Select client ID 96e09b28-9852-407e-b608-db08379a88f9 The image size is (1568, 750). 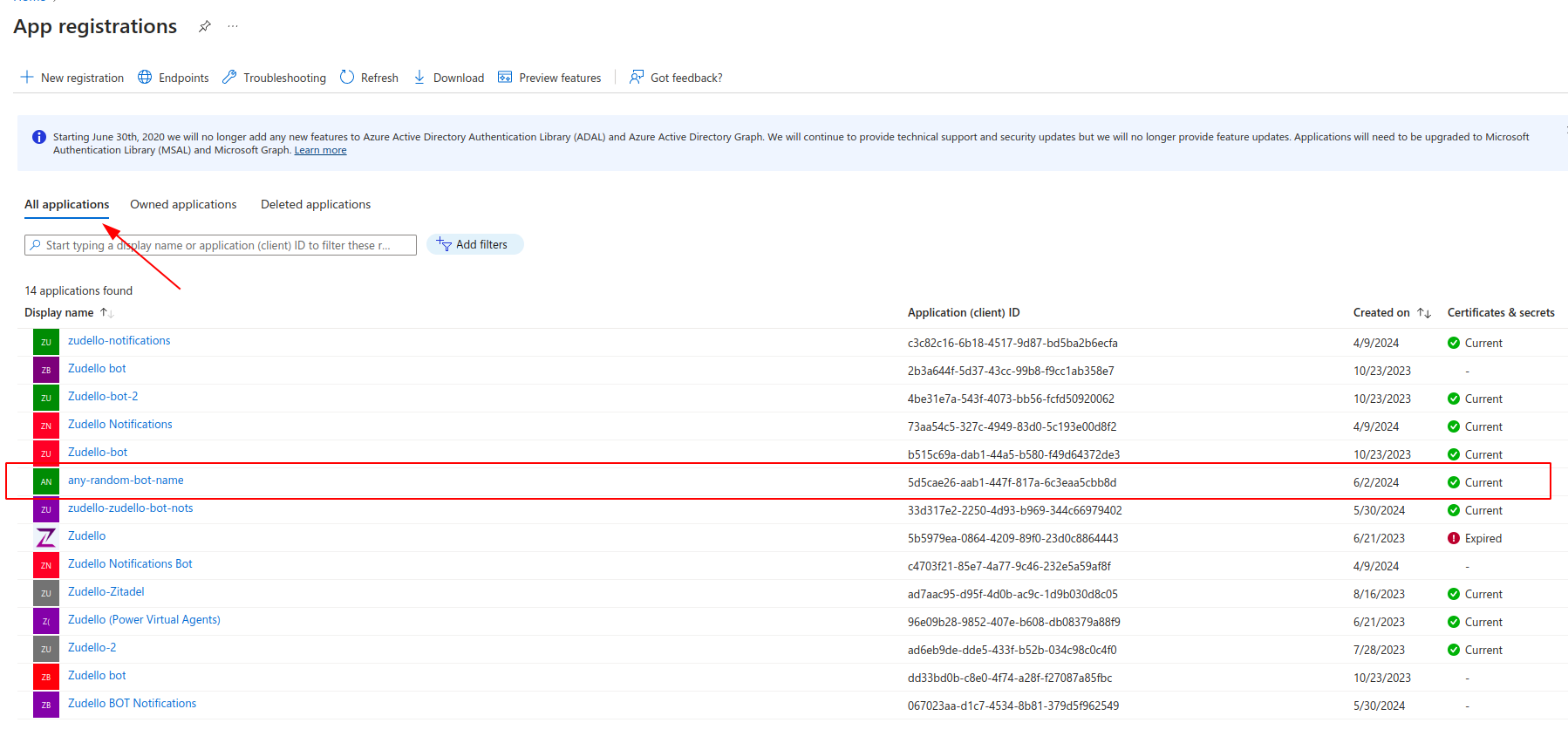(x=1014, y=622)
